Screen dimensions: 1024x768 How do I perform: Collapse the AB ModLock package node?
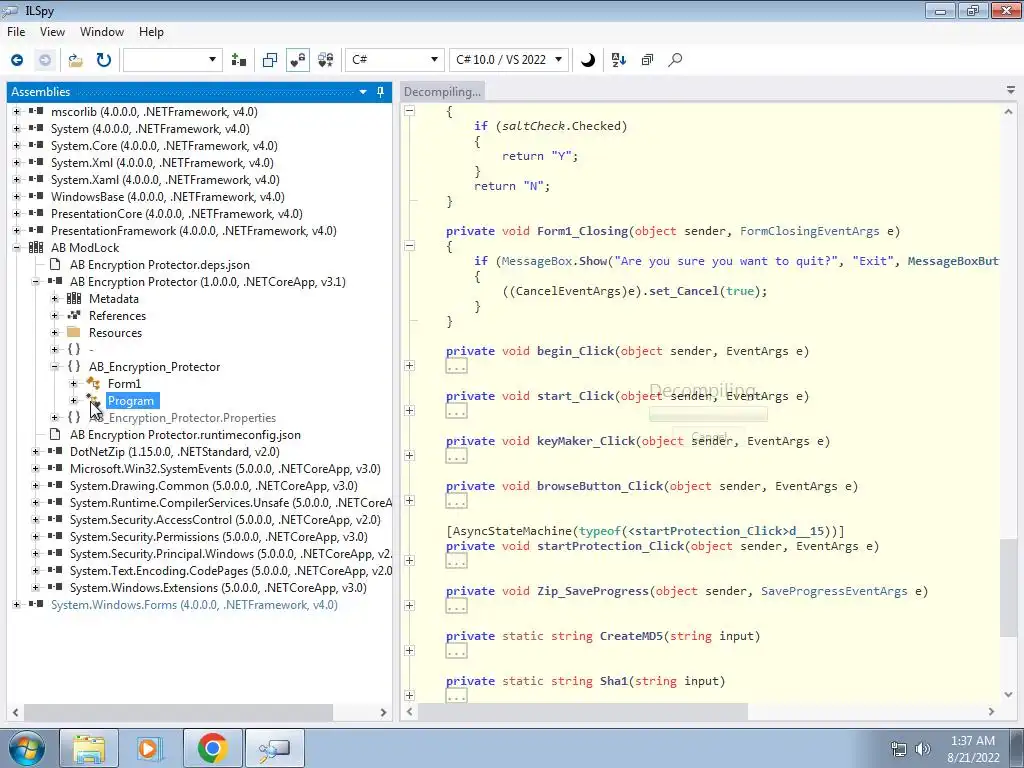(x=16, y=248)
